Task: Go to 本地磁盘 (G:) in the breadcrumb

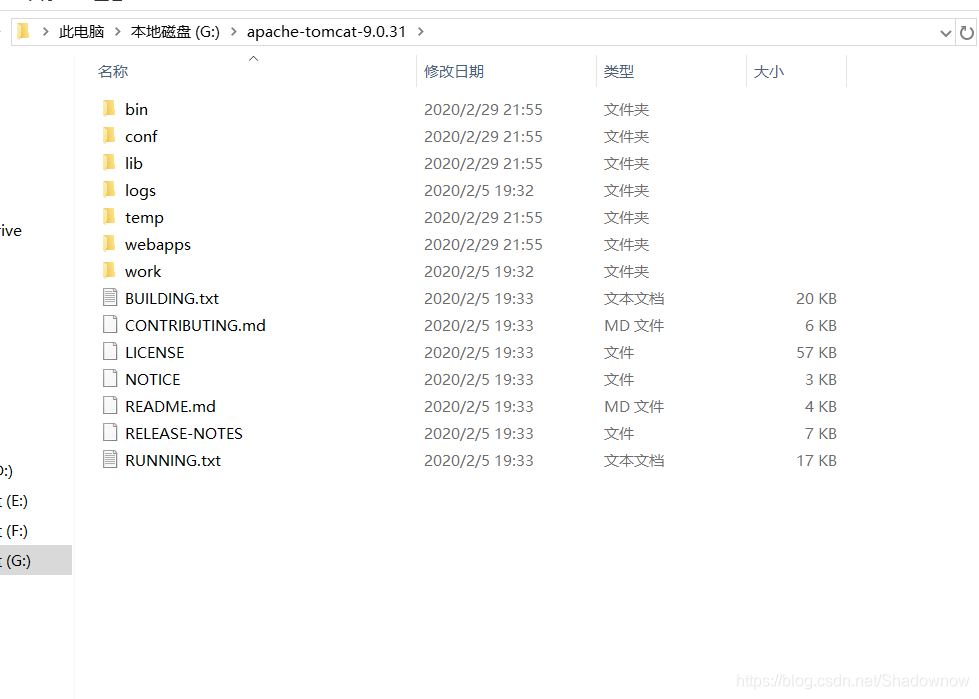Action: click(x=175, y=32)
